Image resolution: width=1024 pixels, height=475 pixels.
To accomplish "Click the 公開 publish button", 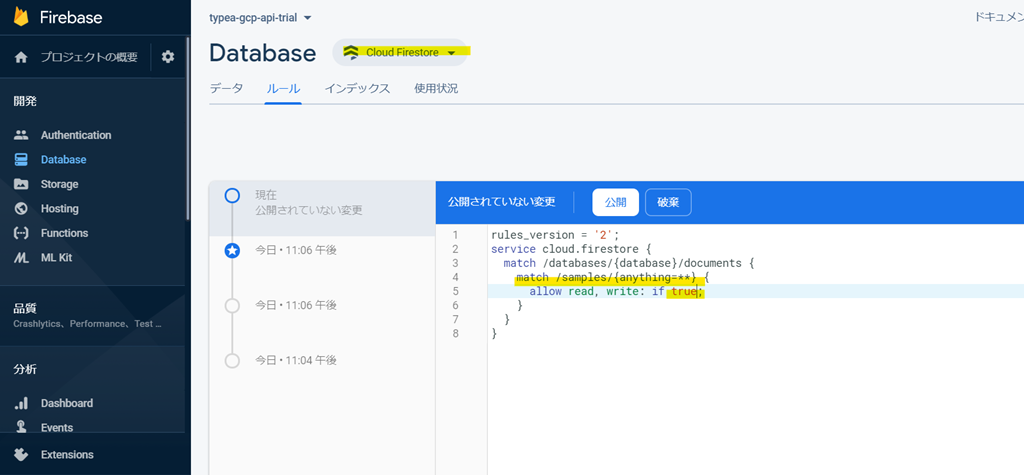I will tap(615, 202).
